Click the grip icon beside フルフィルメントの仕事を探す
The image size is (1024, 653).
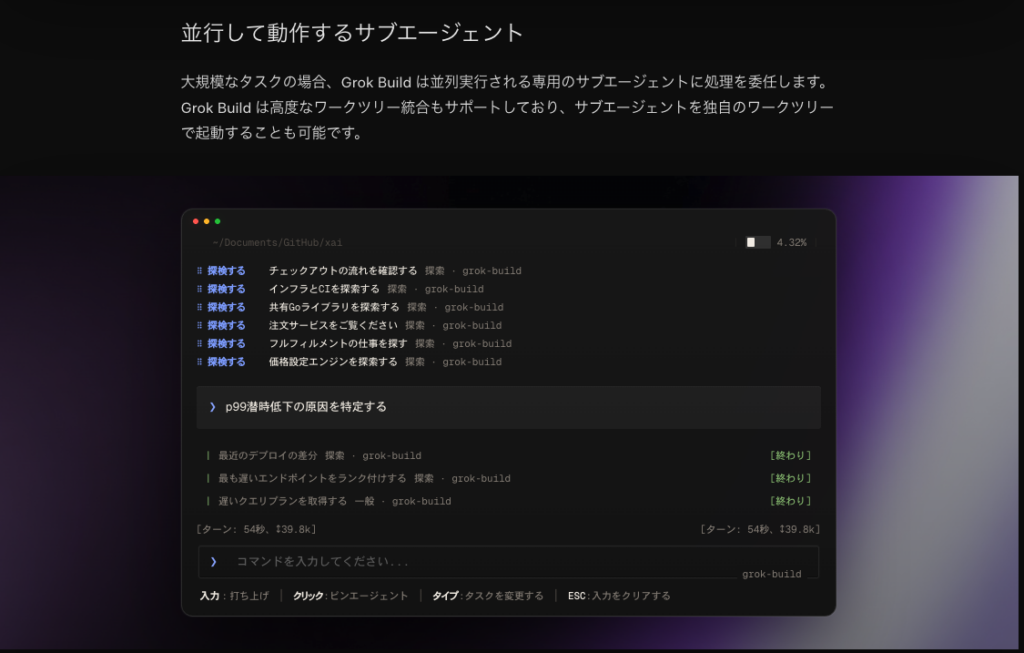coord(199,343)
